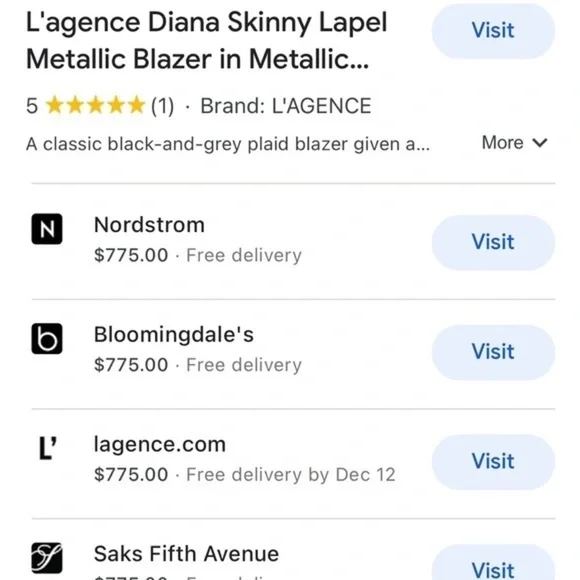The height and width of the screenshot is (580, 580).
Task: Open the (1) review count
Action: (162, 106)
